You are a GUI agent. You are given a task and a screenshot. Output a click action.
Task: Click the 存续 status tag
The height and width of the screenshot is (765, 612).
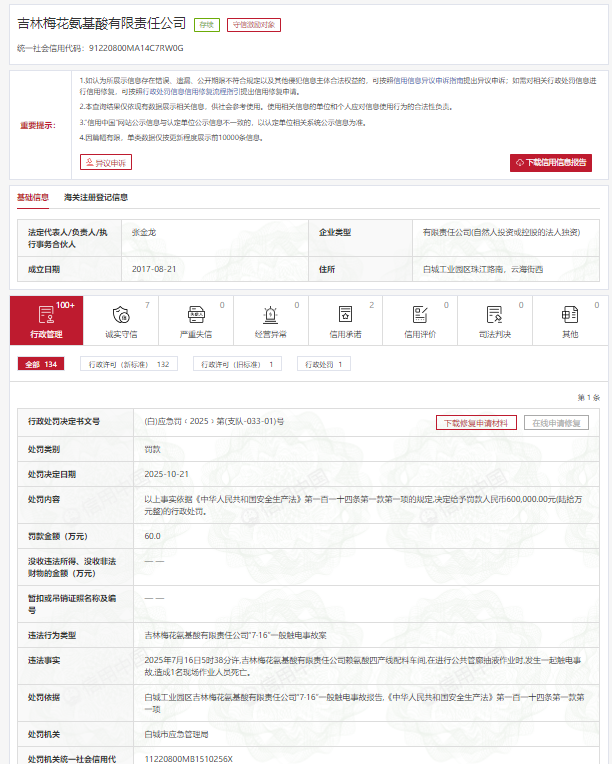[x=207, y=25]
